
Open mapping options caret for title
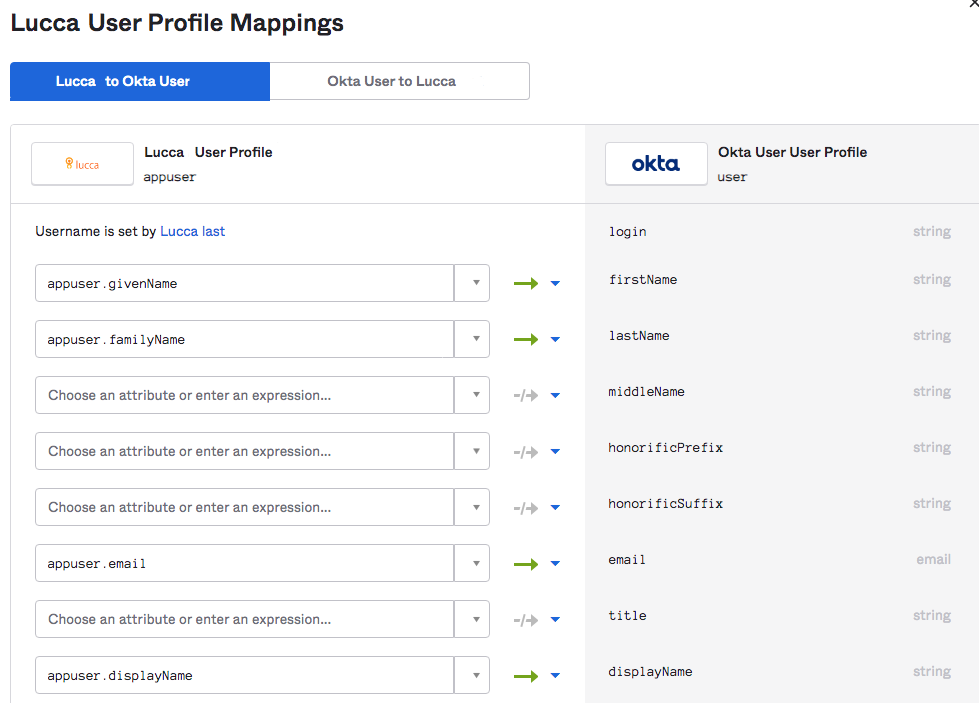555,619
